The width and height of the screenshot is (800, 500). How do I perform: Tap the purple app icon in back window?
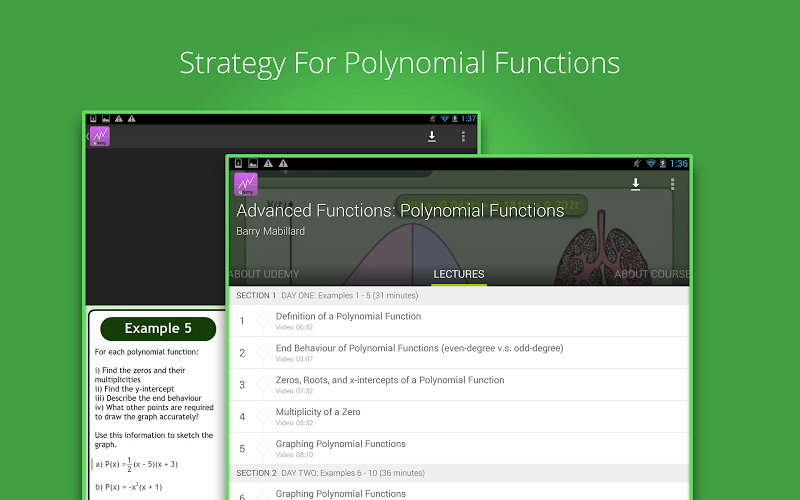[x=100, y=136]
